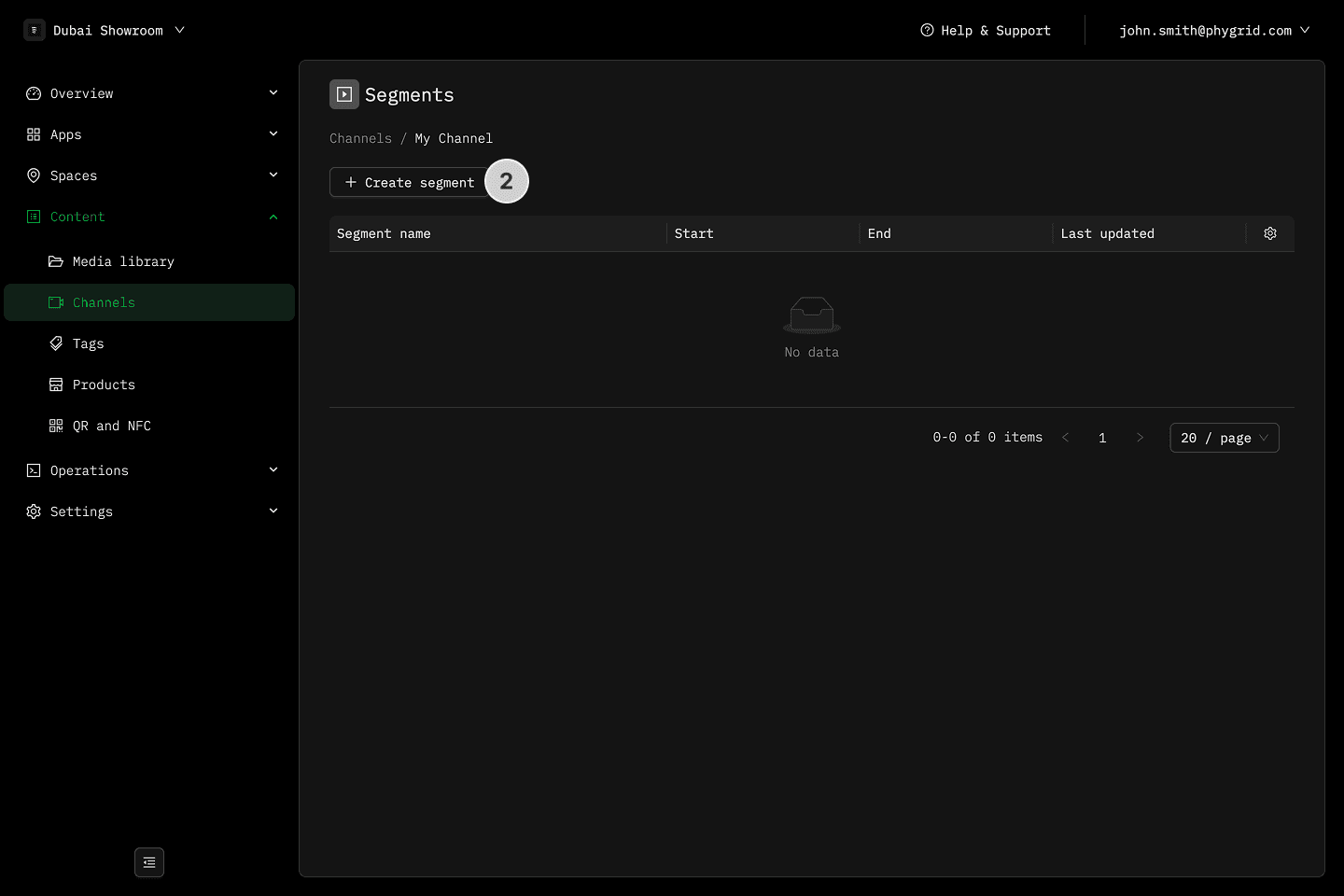Click the Content section icon
Viewport: 1344px width, 896px height.
[34, 217]
